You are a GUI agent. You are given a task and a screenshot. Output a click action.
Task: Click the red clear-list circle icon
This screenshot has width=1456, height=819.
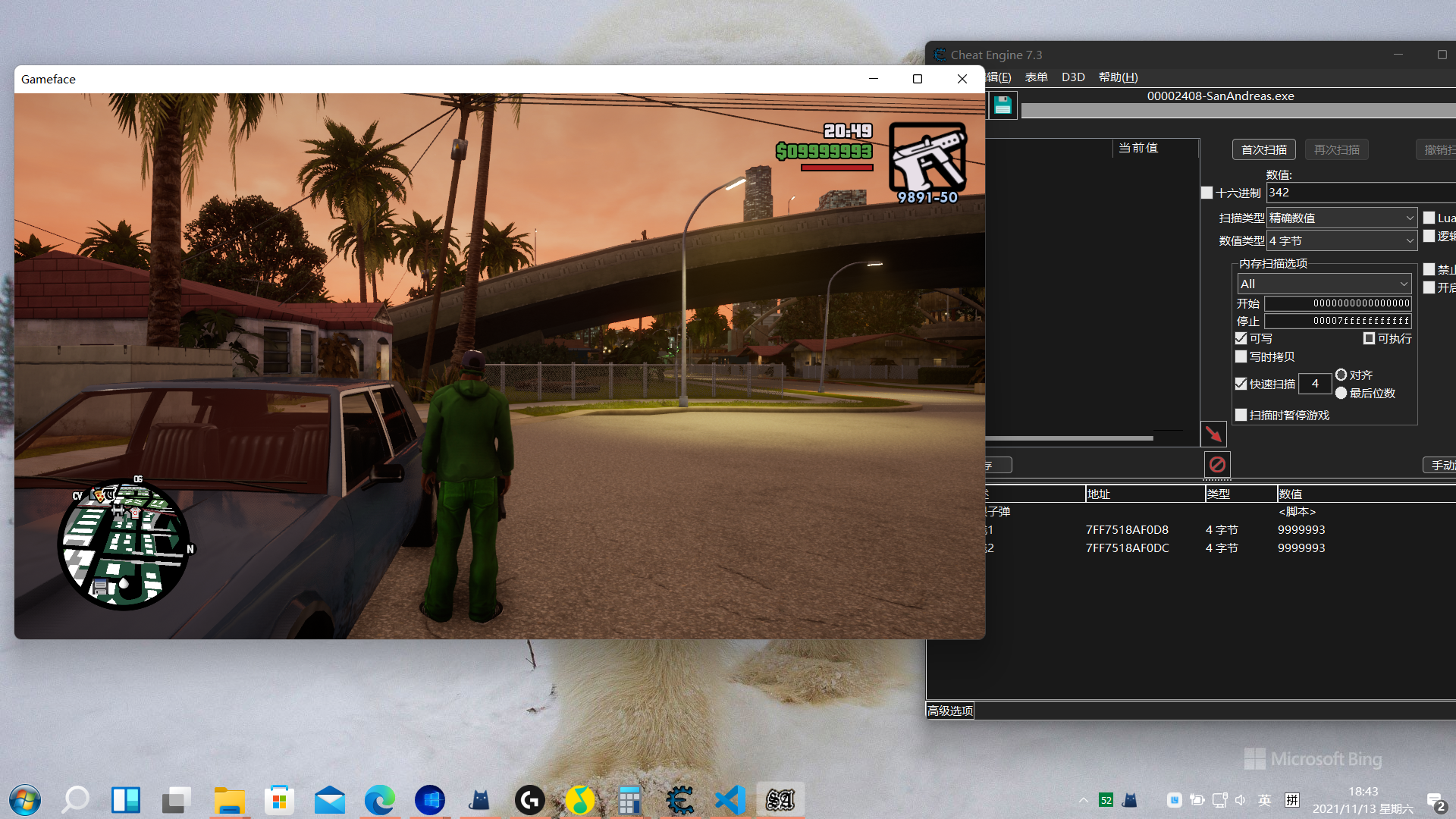[1217, 464]
